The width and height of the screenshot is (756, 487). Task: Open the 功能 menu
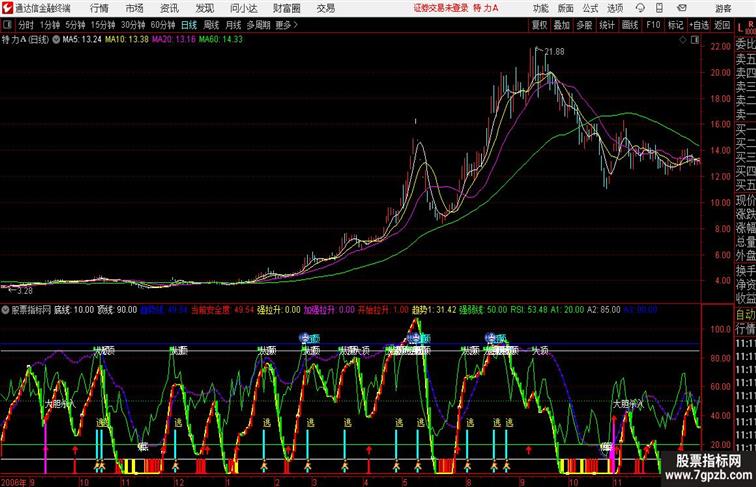pos(541,8)
